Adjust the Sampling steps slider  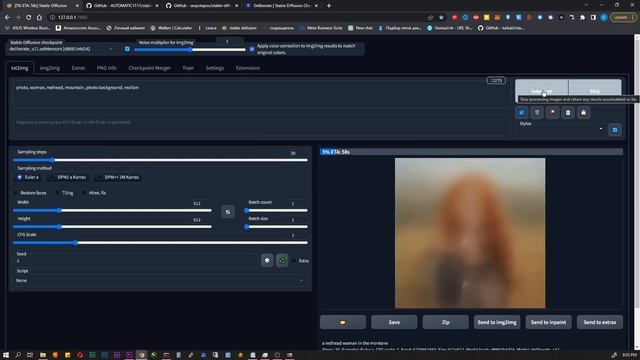160,160
